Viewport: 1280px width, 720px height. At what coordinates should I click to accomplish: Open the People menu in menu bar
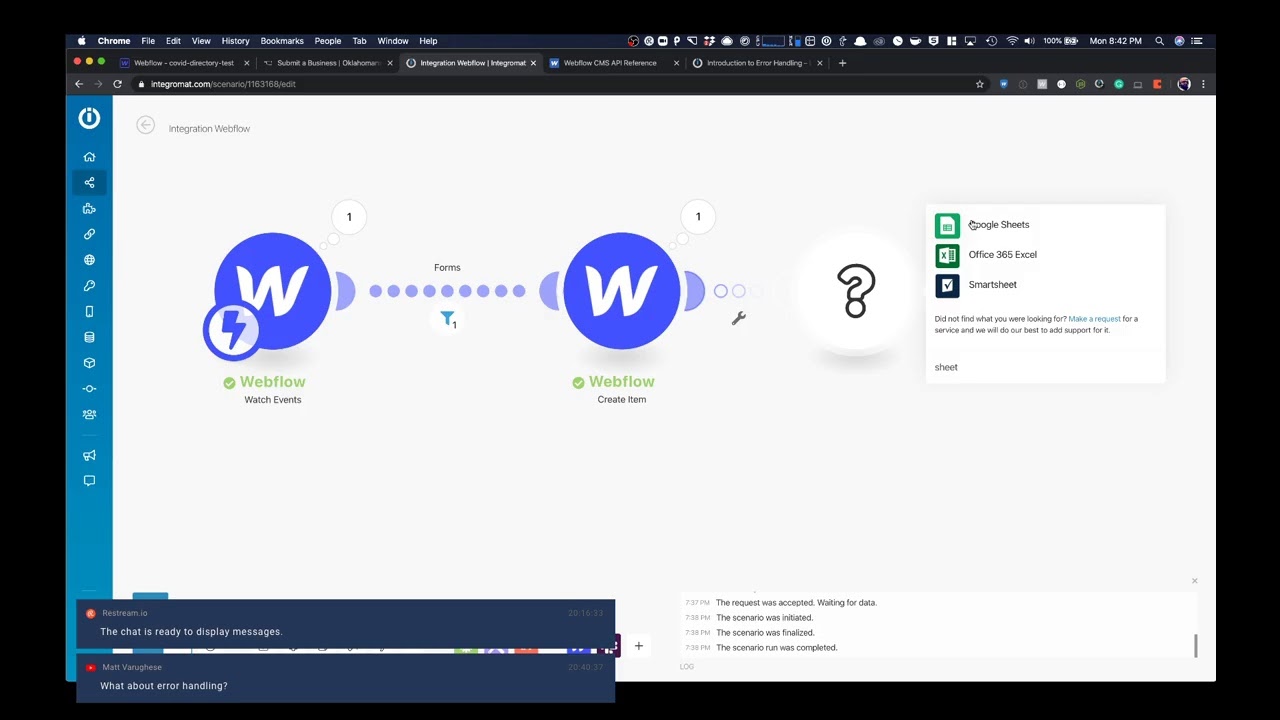[328, 41]
